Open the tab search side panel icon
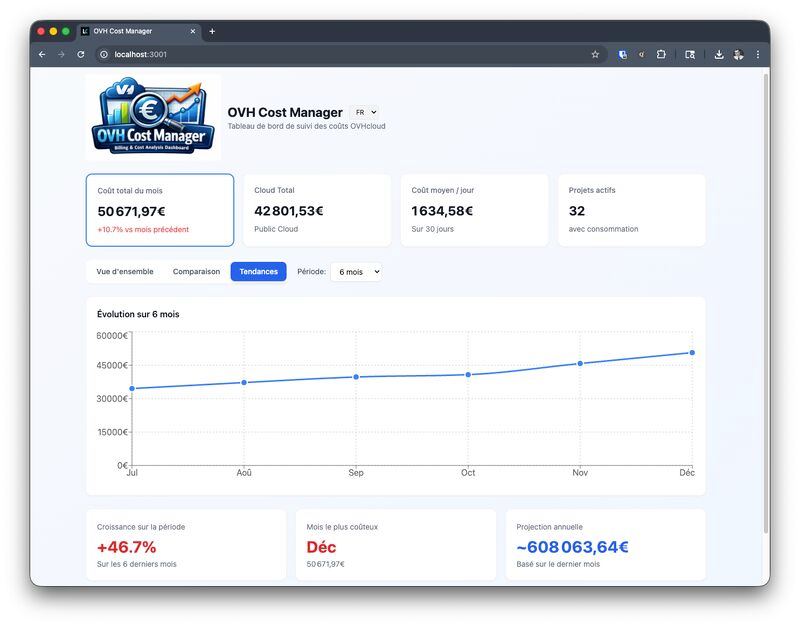 click(690, 54)
